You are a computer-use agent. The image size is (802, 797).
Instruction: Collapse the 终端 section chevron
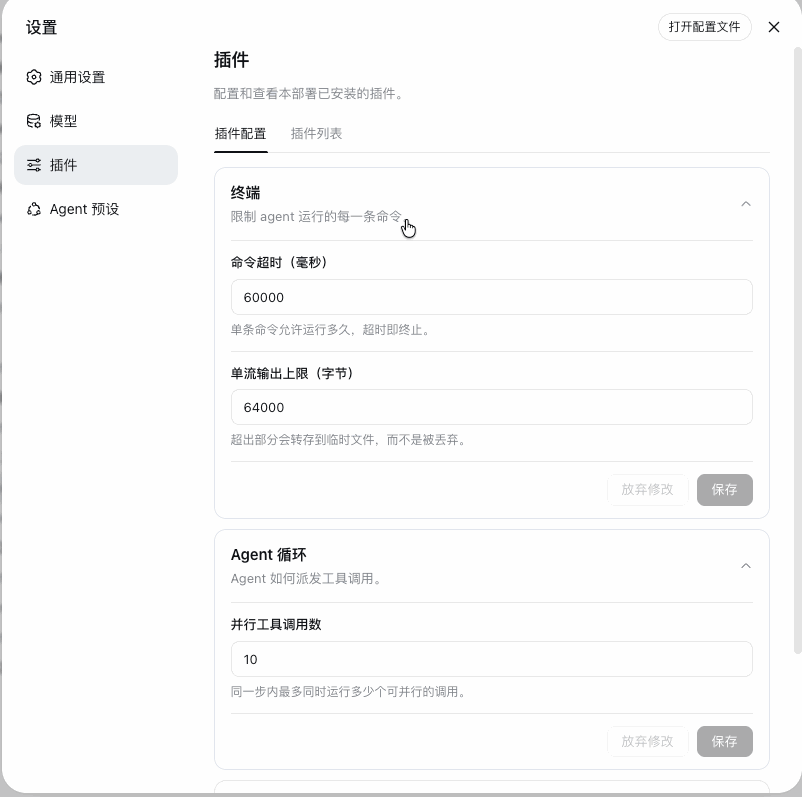[746, 204]
